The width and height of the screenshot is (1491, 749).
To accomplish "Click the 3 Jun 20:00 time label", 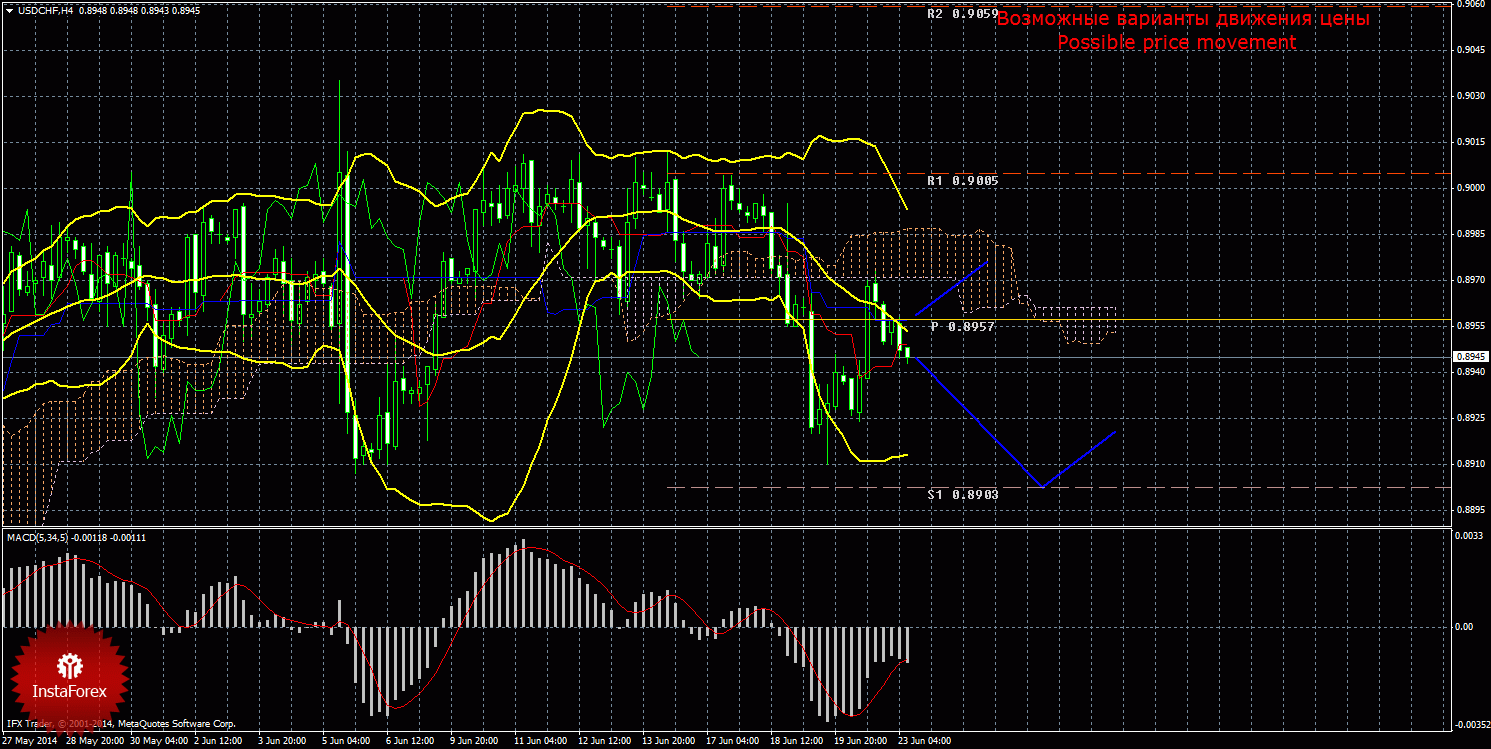I will click(283, 742).
